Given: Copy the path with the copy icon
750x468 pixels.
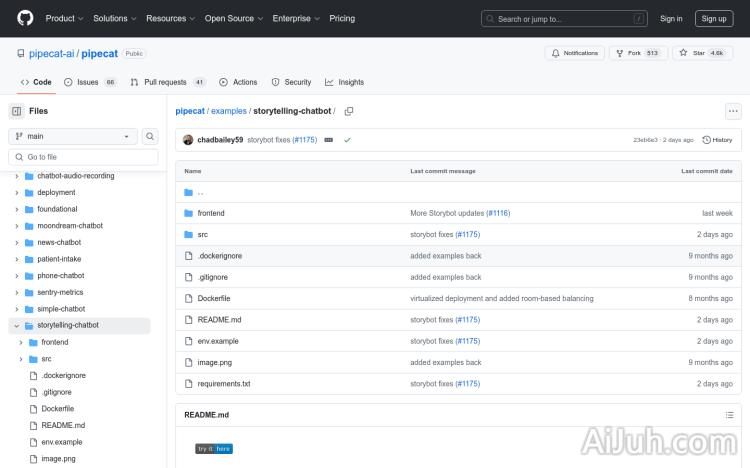Looking at the screenshot, I should [349, 111].
